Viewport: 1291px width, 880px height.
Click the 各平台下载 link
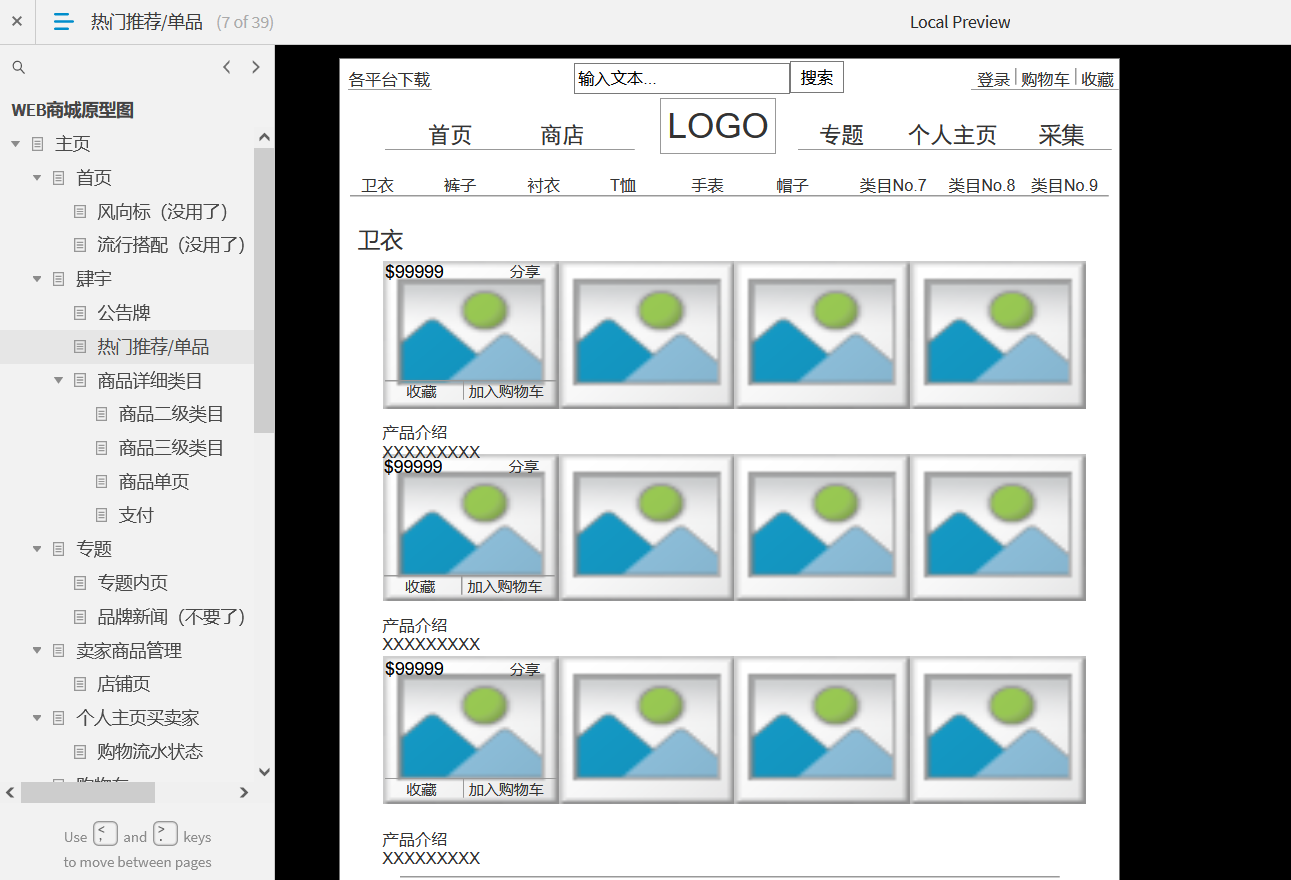(x=389, y=80)
